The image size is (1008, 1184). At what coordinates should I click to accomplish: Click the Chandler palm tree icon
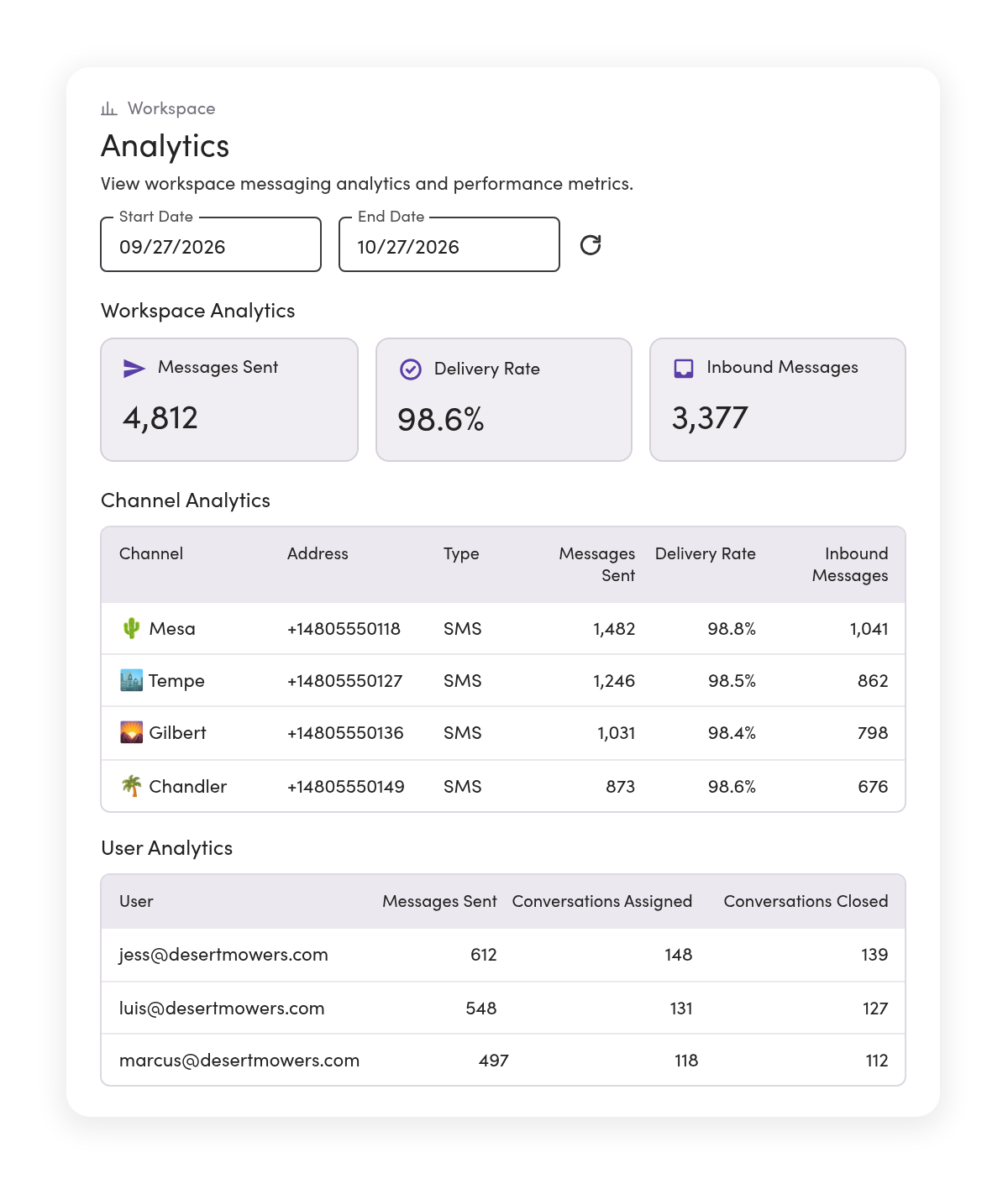point(131,786)
